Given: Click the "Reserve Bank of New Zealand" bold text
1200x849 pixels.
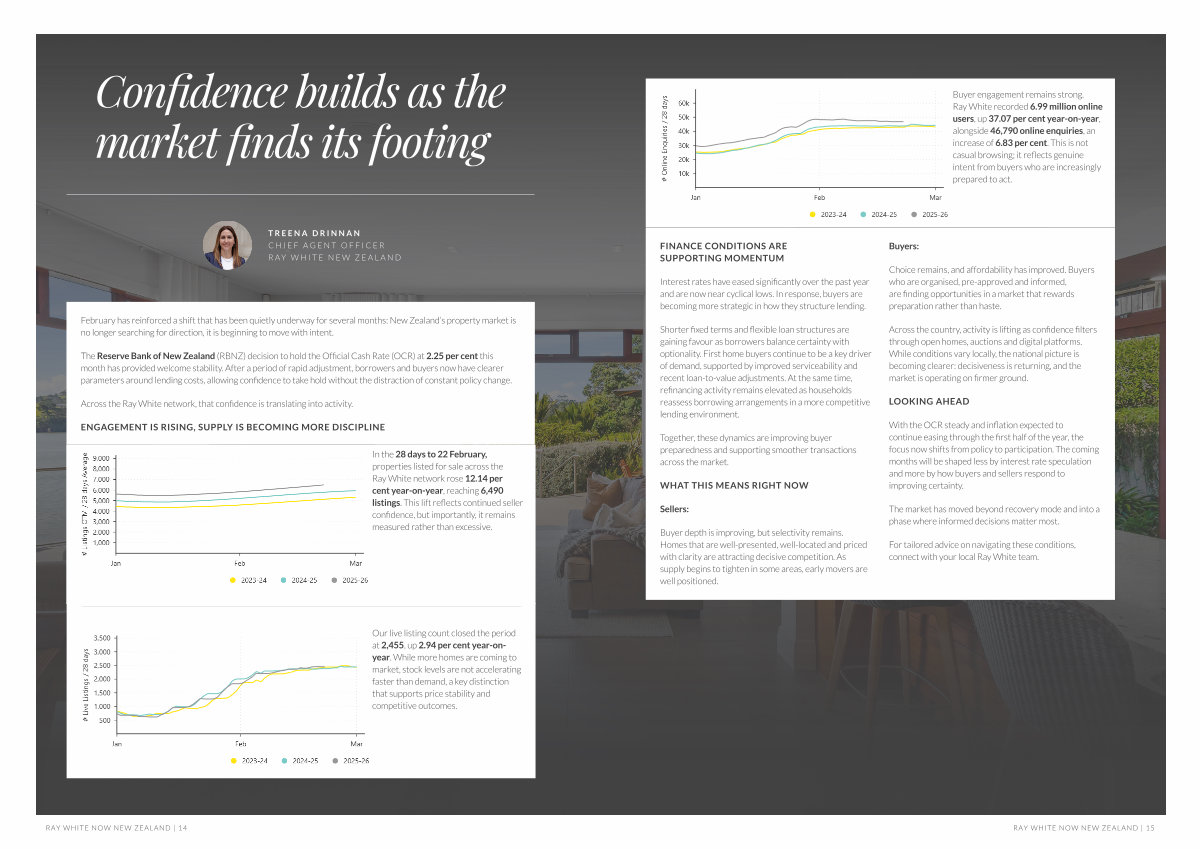Looking at the screenshot, I should point(156,357).
